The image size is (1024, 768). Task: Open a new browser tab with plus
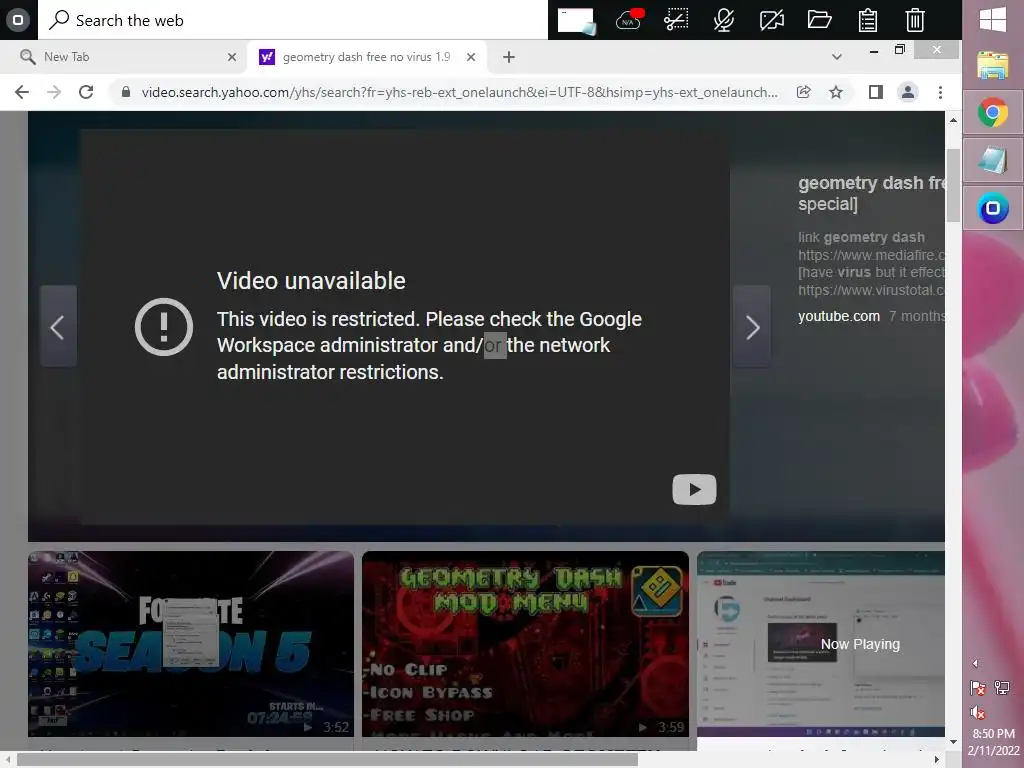[509, 57]
